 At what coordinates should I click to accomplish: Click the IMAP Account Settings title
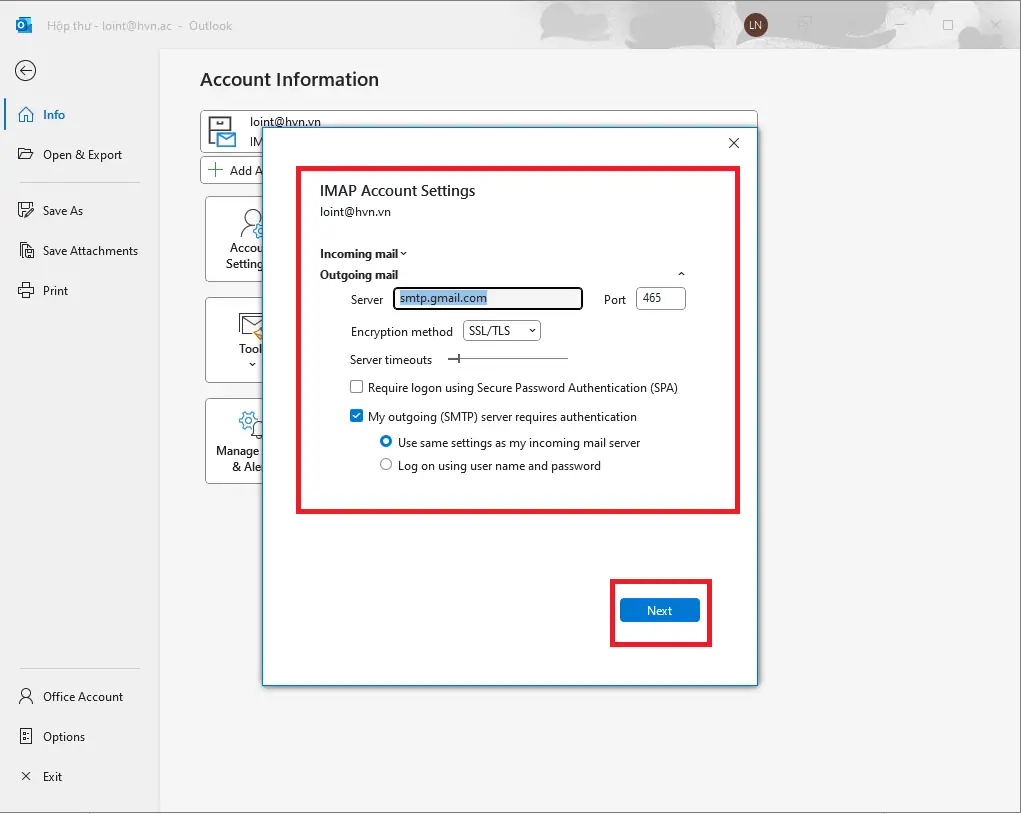pos(397,191)
